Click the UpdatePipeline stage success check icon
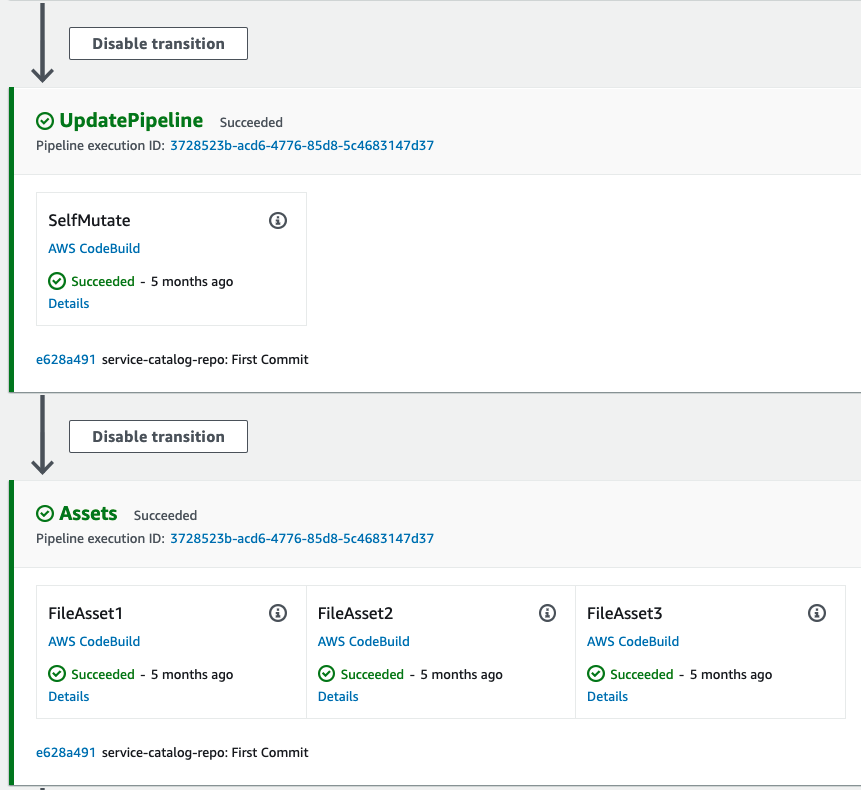 pyautogui.click(x=44, y=120)
